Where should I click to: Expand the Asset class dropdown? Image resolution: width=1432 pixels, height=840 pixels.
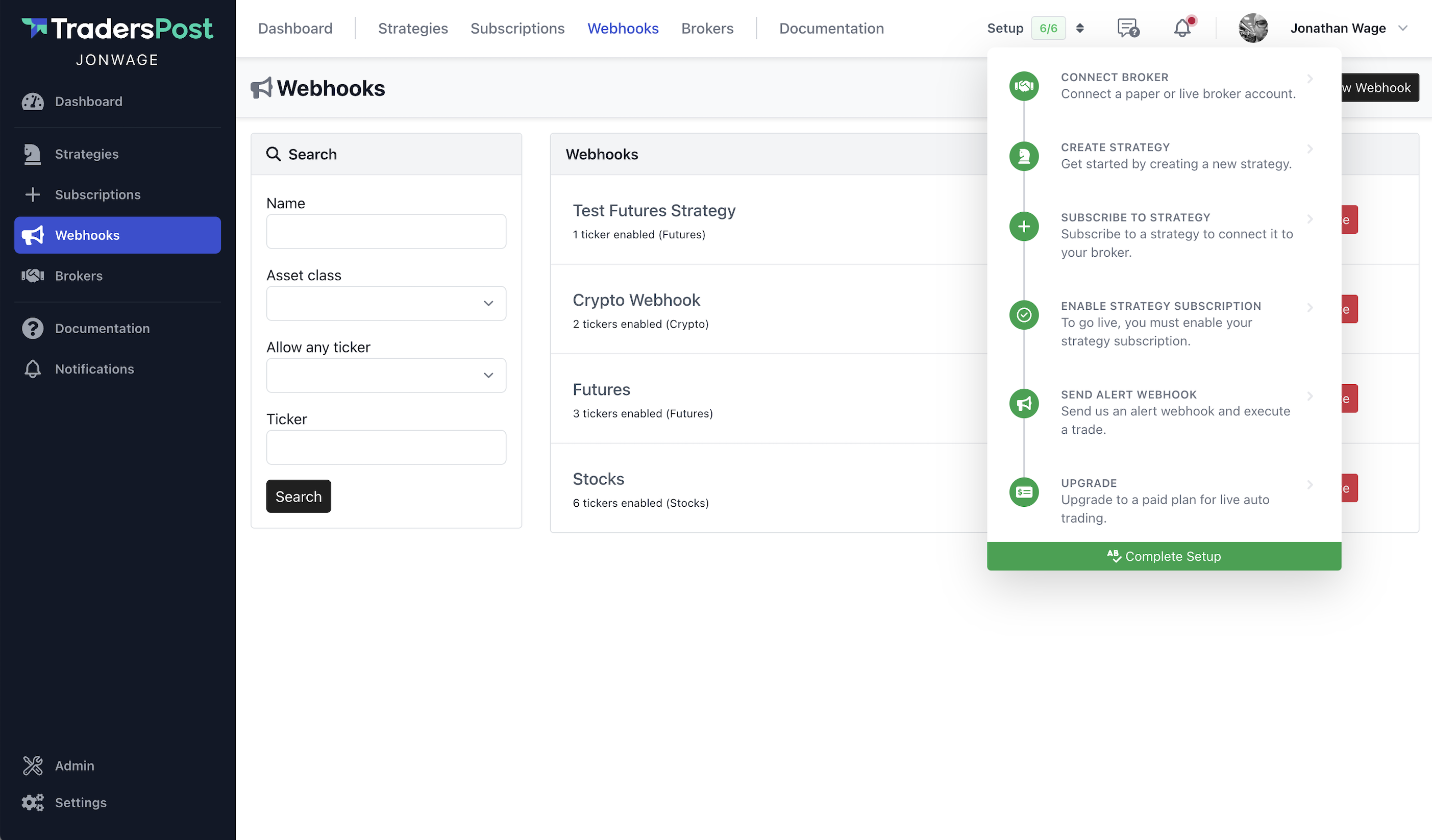[386, 304]
